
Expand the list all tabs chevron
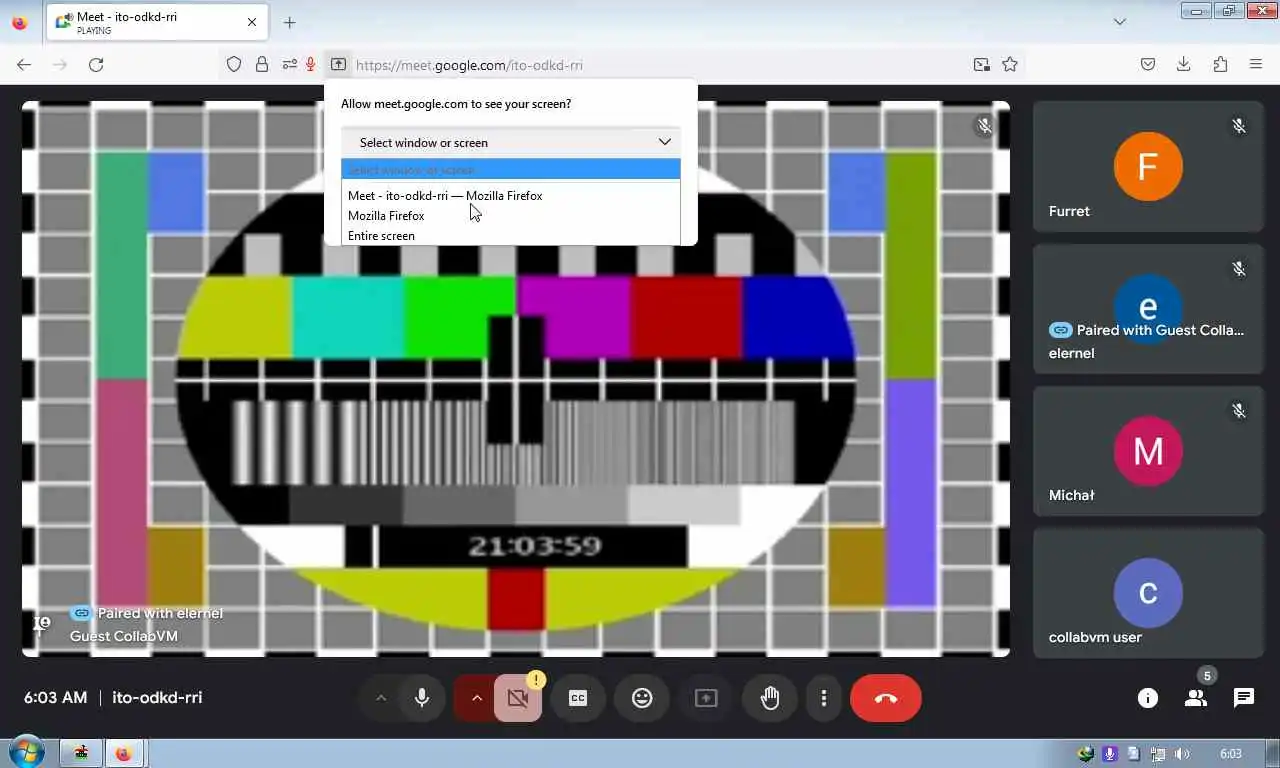[x=1120, y=22]
